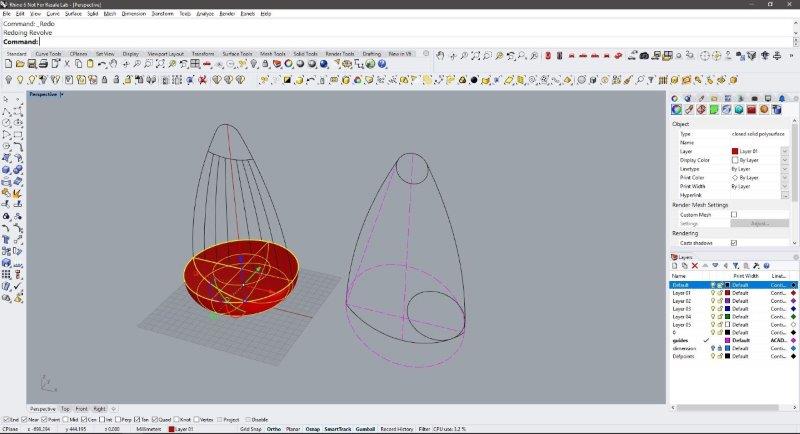
Task: Open the Layer dropdown in Object properties
Action: [785, 151]
